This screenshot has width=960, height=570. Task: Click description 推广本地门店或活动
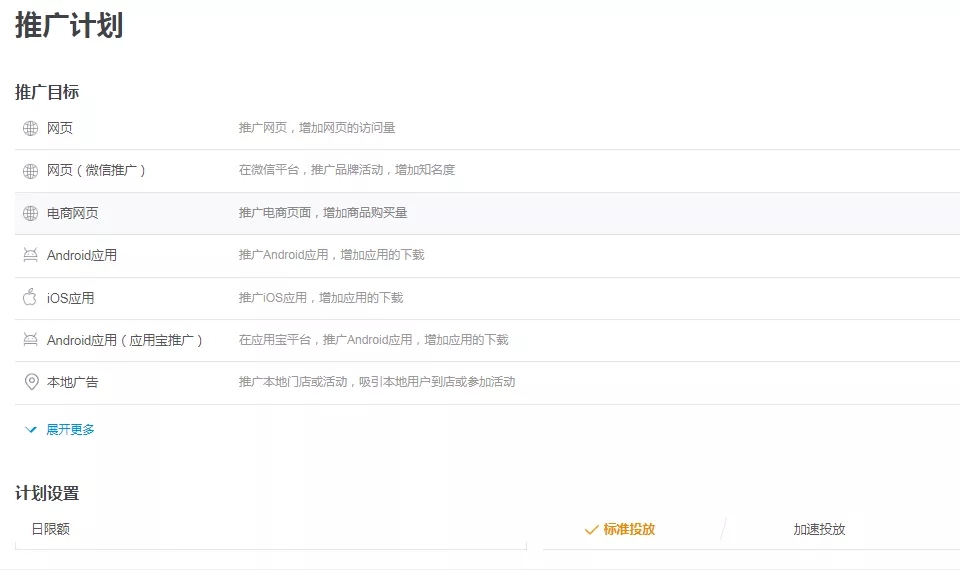[x=377, y=382]
